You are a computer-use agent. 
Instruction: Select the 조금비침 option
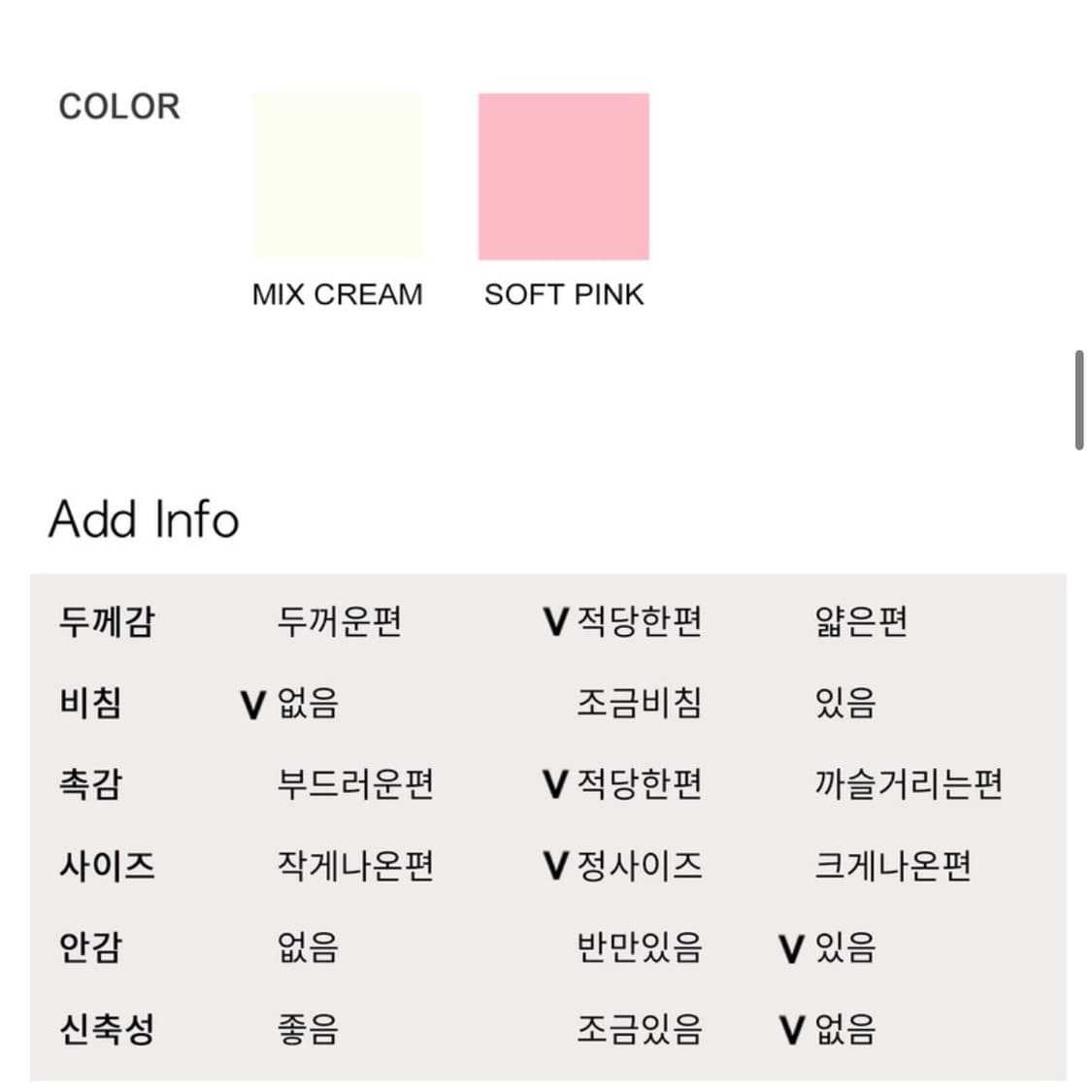coord(639,703)
